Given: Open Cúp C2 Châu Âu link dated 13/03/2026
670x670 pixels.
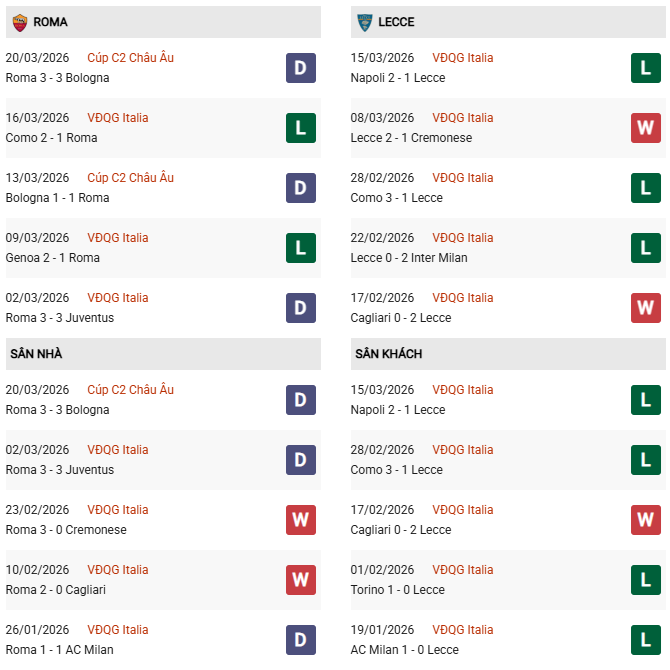Looking at the screenshot, I should [130, 178].
